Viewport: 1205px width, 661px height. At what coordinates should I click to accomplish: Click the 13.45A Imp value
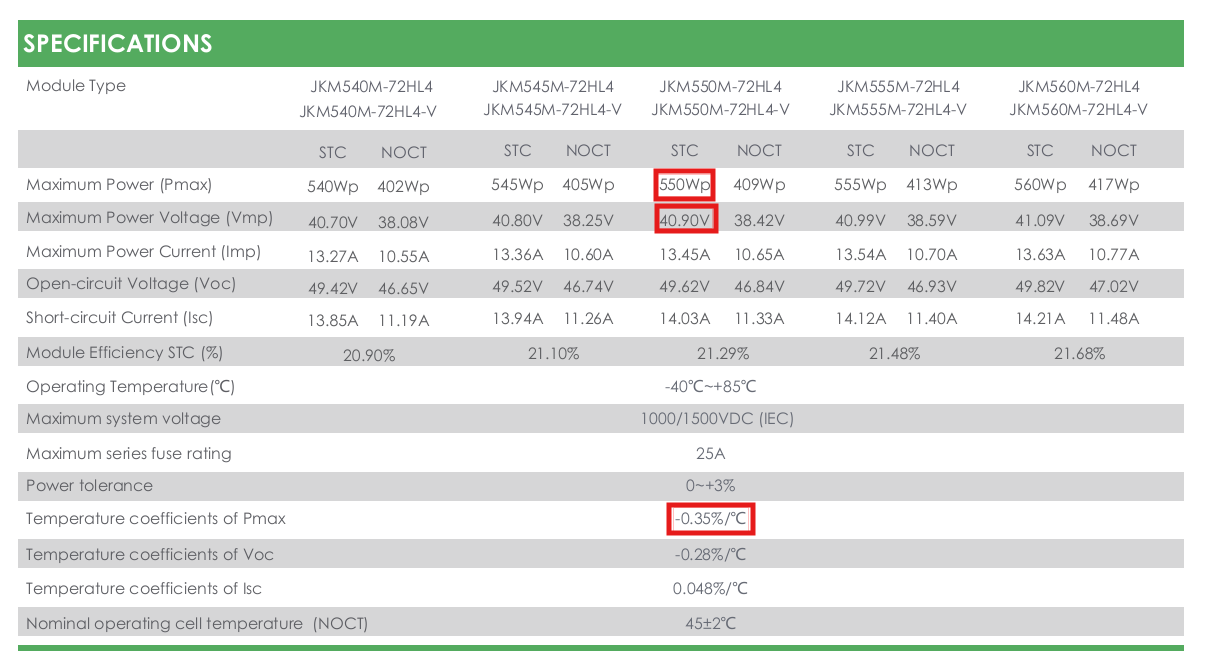685,255
